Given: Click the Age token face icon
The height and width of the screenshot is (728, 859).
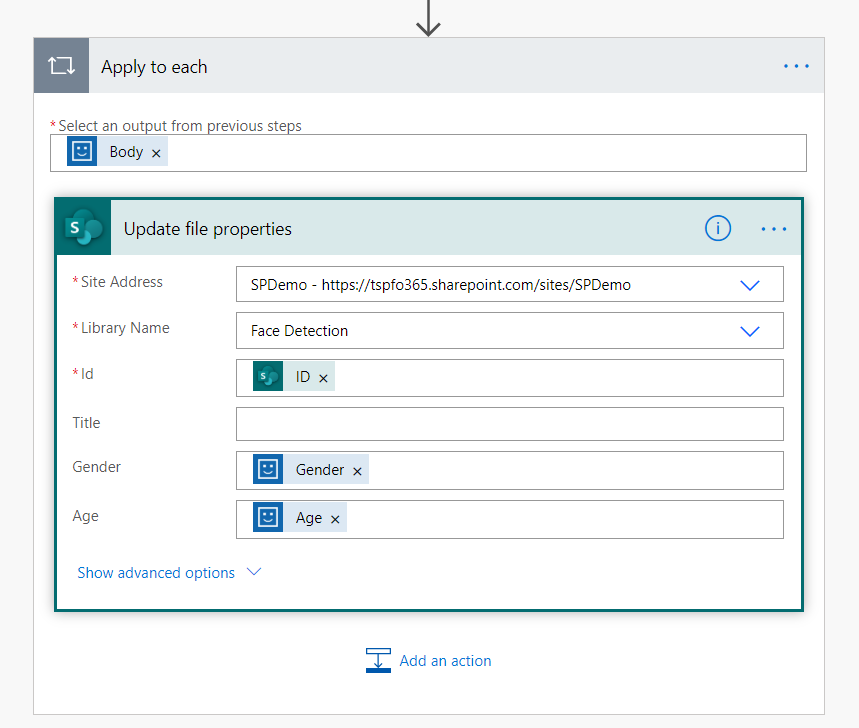Looking at the screenshot, I should pyautogui.click(x=268, y=518).
